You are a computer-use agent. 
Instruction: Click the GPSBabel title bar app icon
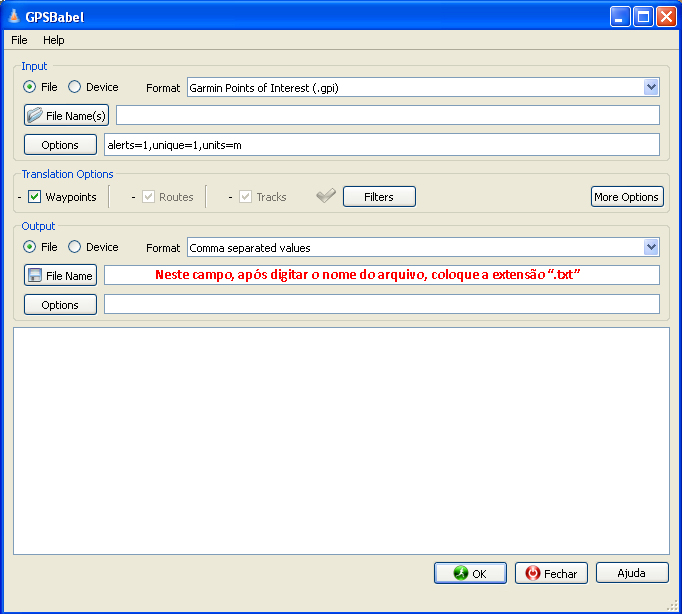[14, 16]
